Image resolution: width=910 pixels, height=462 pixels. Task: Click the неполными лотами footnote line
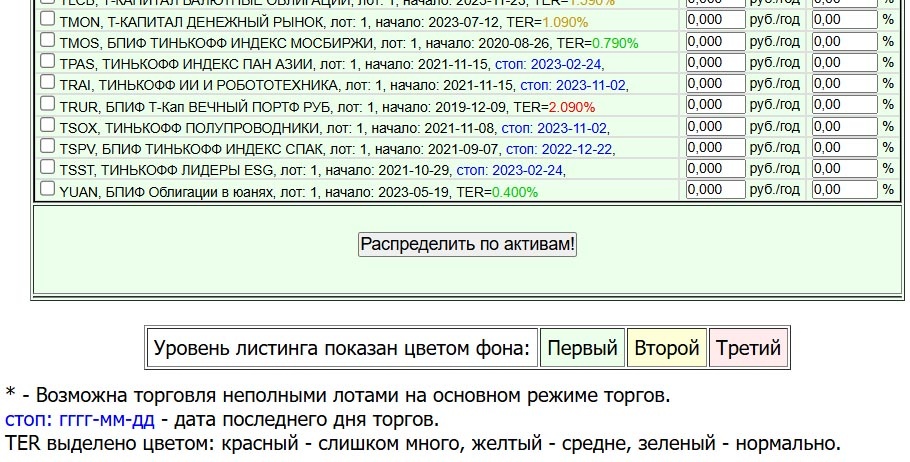(337, 396)
